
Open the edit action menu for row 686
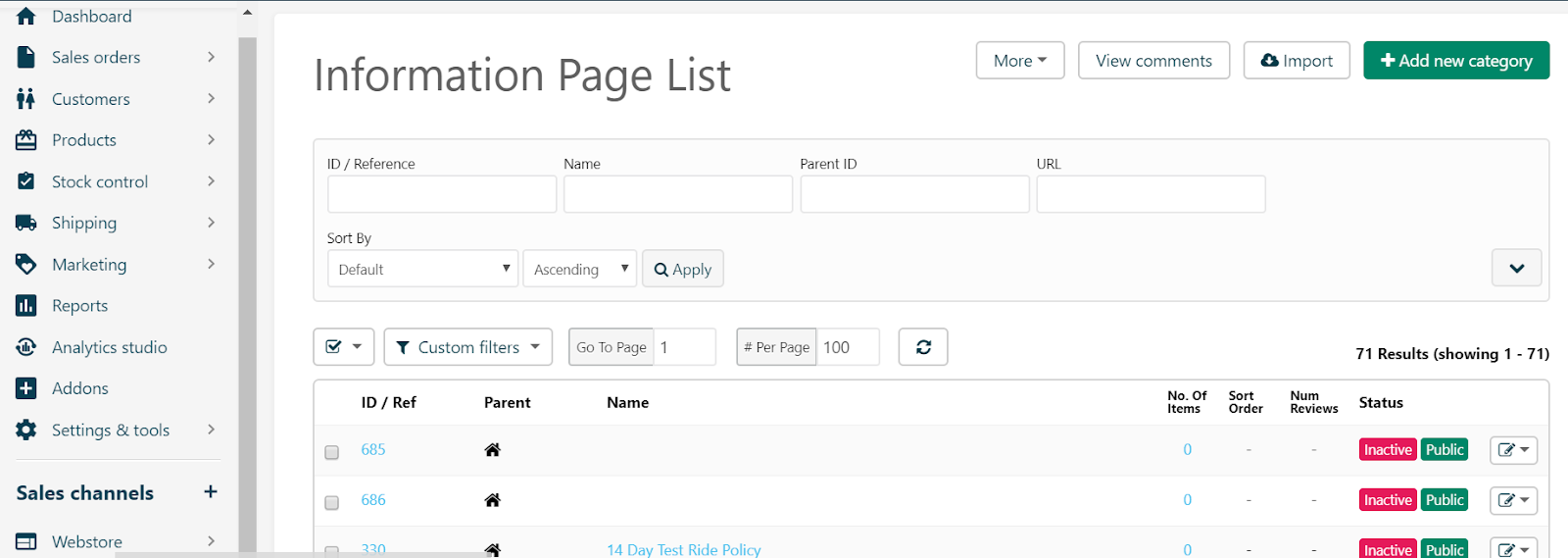click(1514, 500)
